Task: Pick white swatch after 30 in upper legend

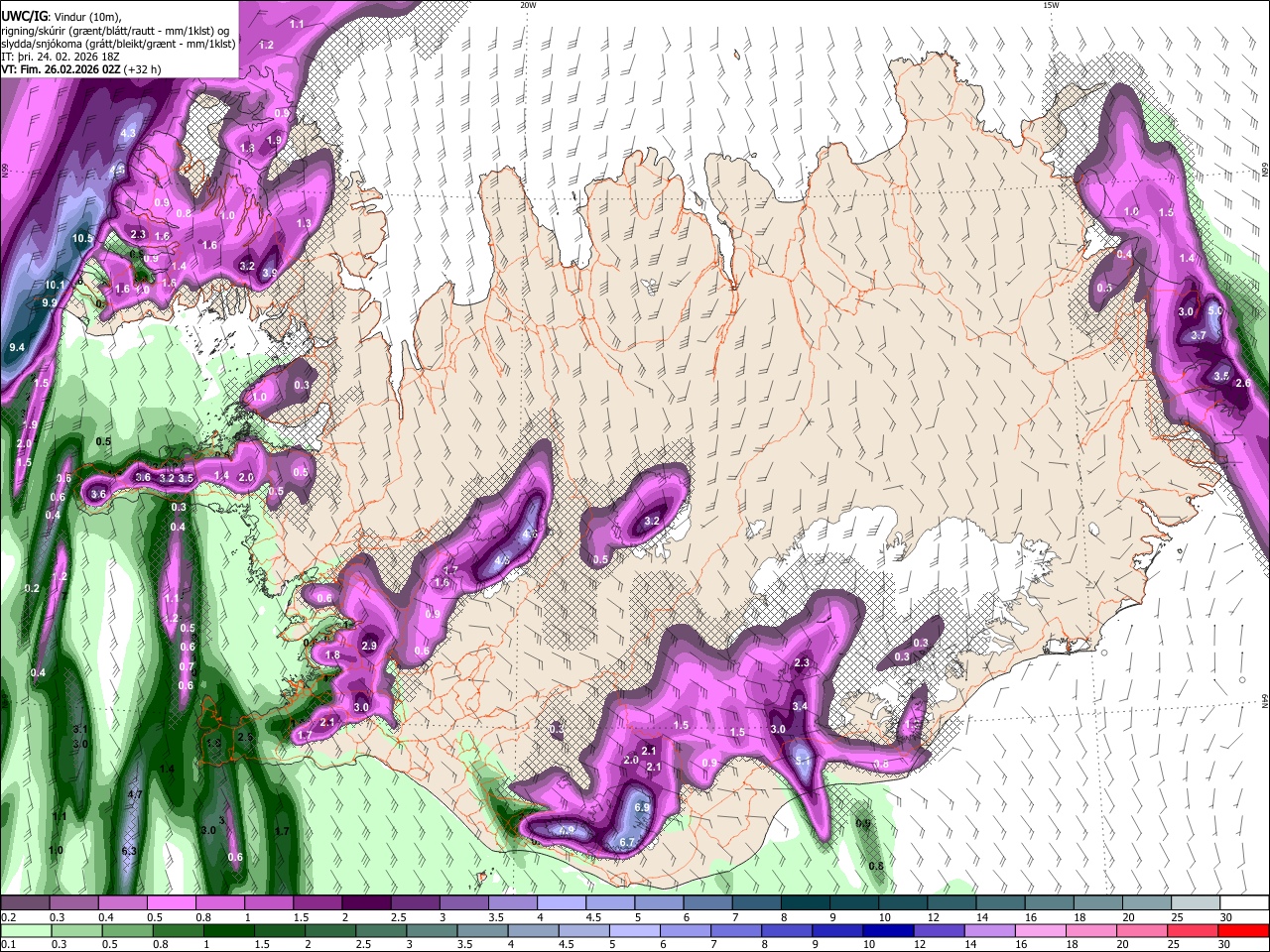Action: coord(1243,902)
